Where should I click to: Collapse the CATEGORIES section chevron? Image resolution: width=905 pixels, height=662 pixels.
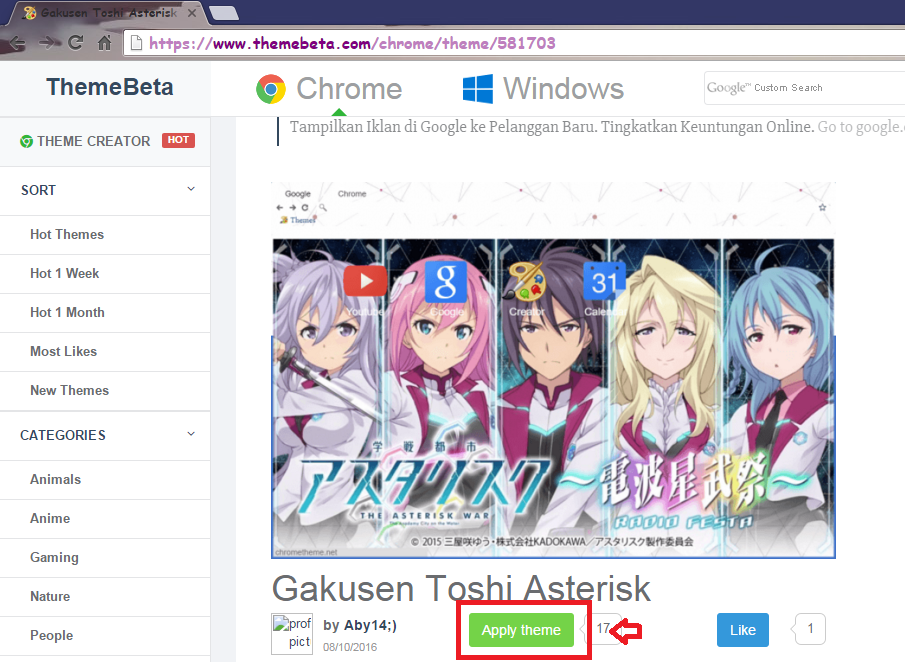pos(190,434)
